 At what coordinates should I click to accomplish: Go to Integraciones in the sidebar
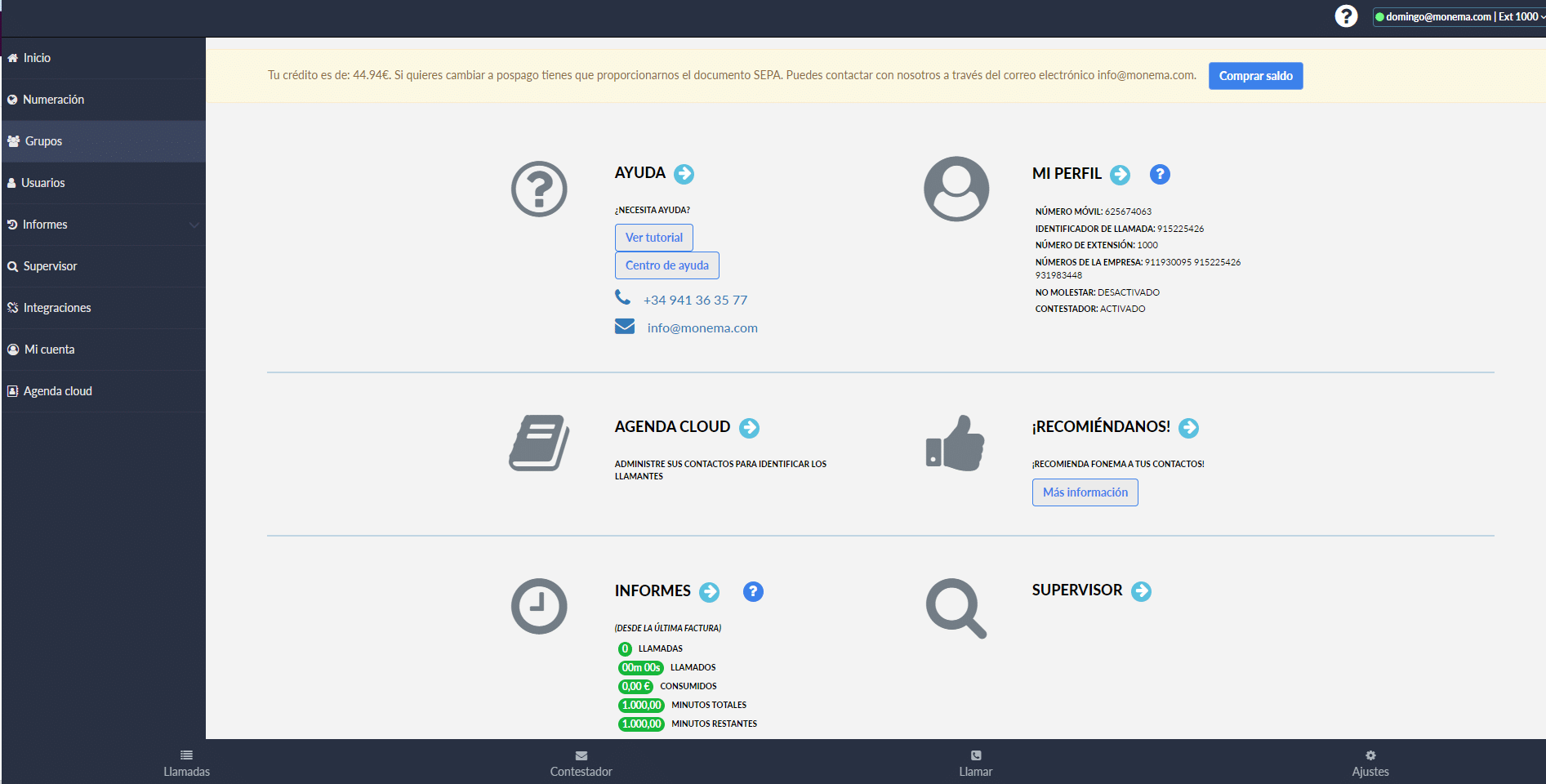click(x=57, y=308)
